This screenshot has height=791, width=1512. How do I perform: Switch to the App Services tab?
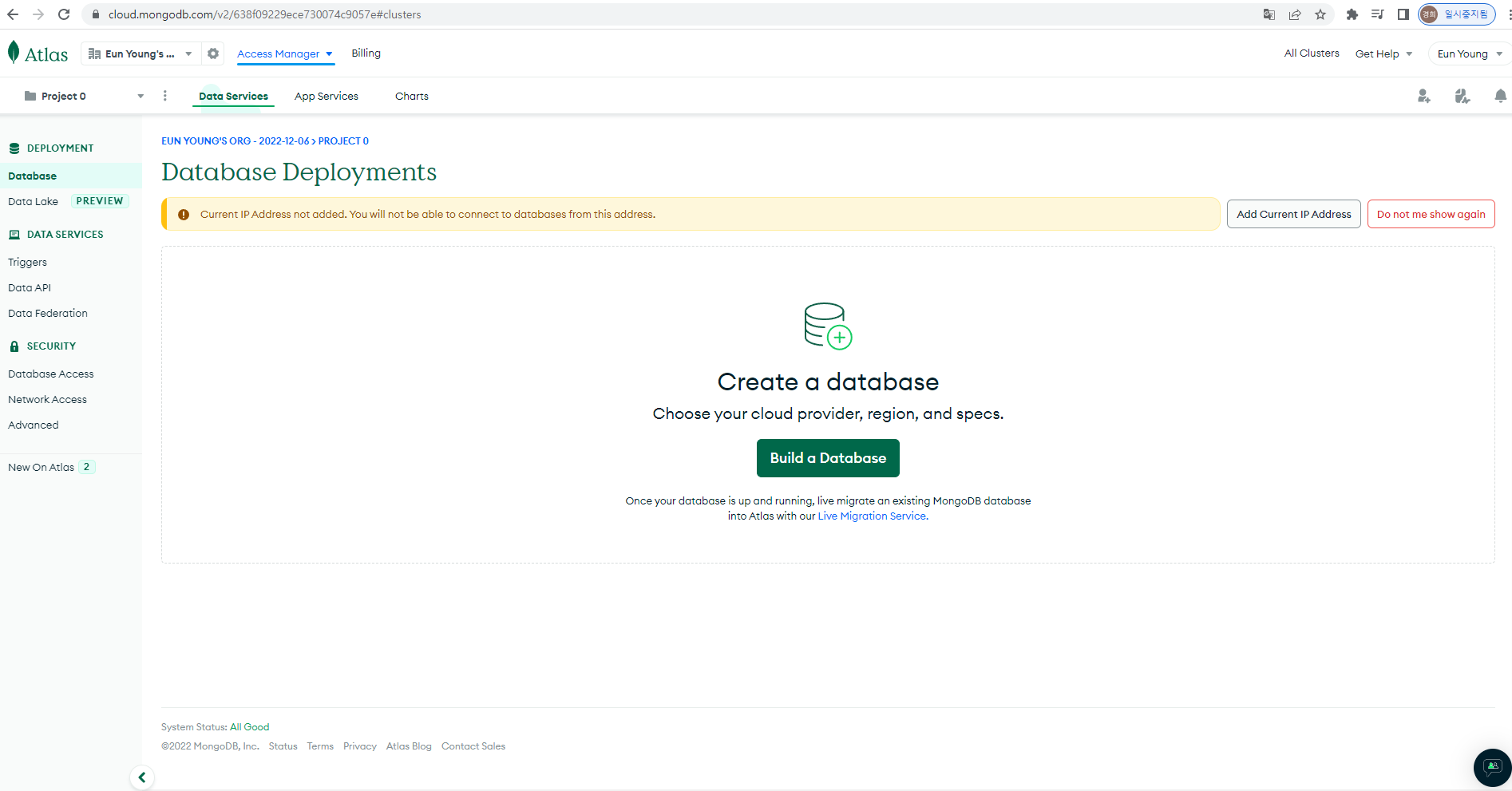point(327,96)
